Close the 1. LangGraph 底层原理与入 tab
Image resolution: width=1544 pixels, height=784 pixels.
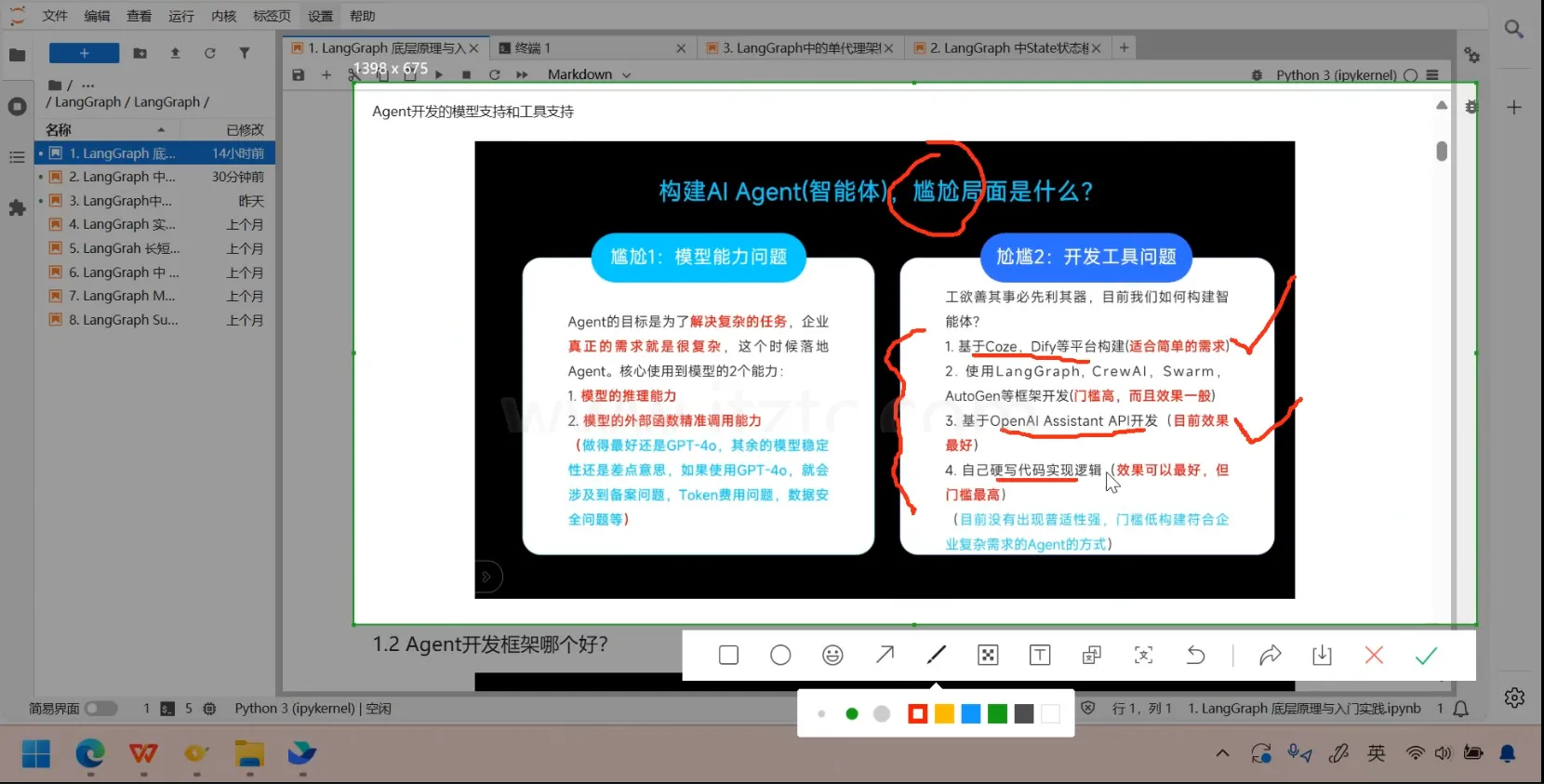coord(473,48)
